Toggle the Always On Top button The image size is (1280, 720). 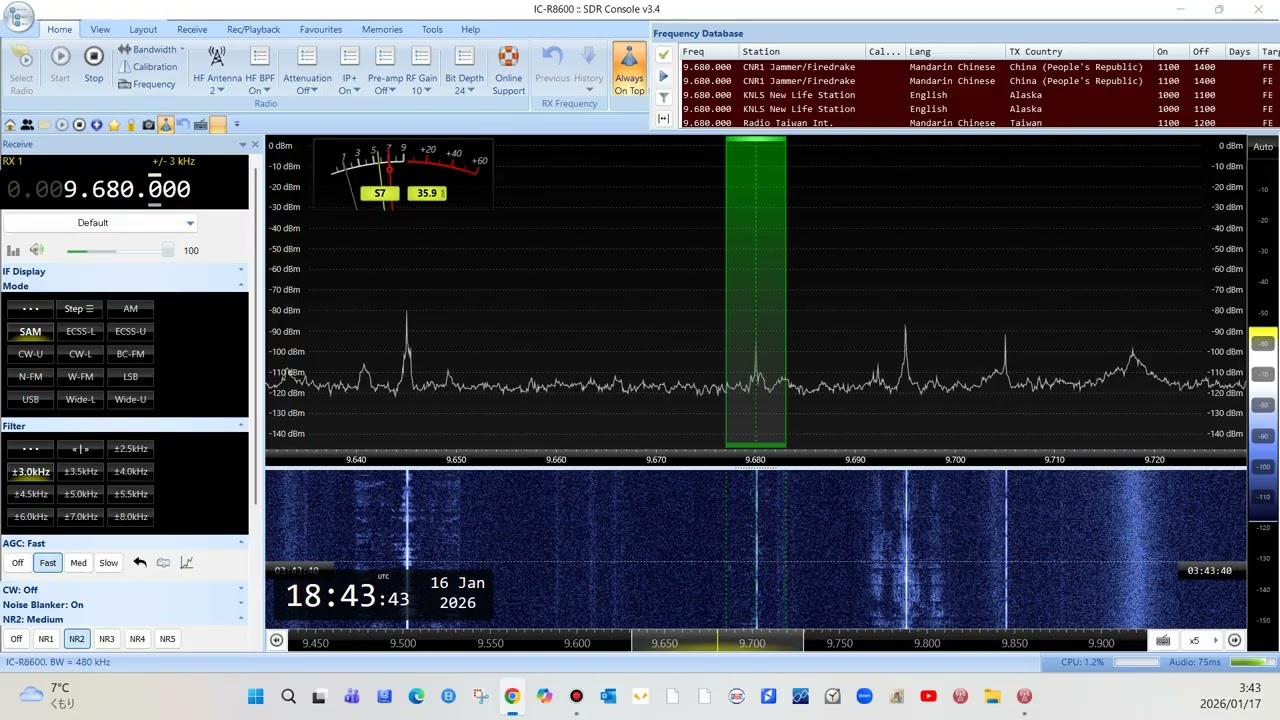[x=629, y=70]
